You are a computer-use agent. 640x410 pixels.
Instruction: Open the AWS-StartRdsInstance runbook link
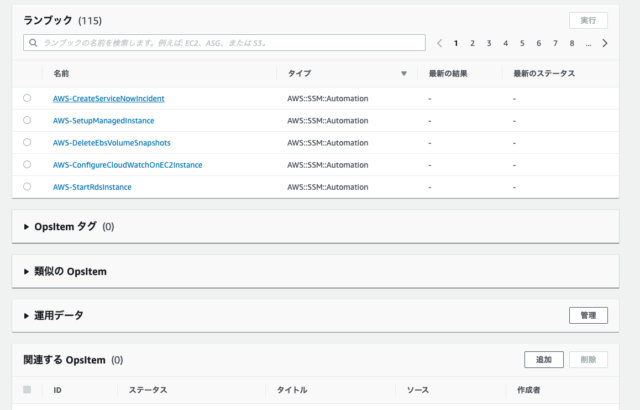click(x=92, y=187)
